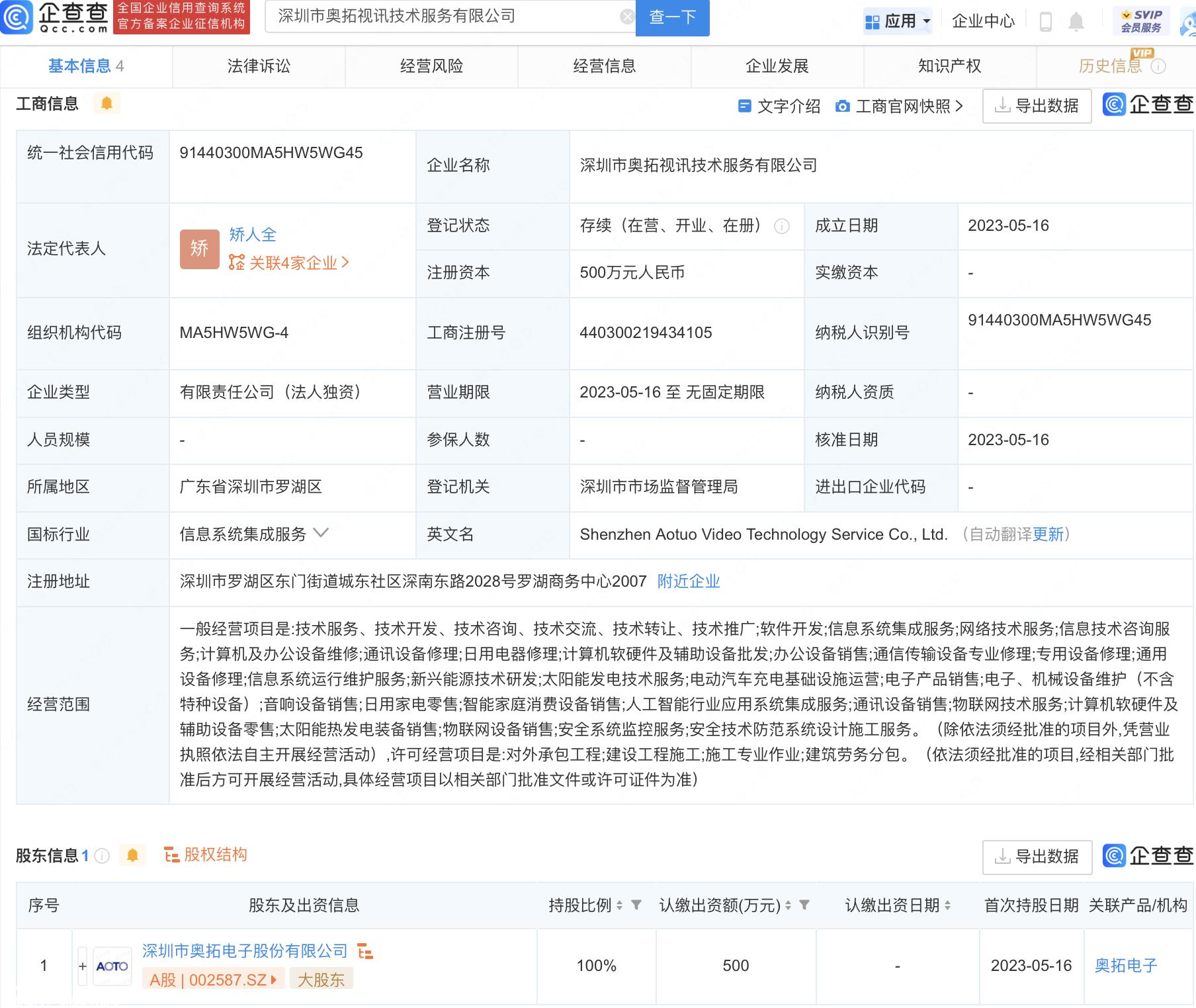Open 深圳市奥拓电子股份有限公司 shareholder link
Viewport: 1196px width, 1008px height.
[x=245, y=951]
